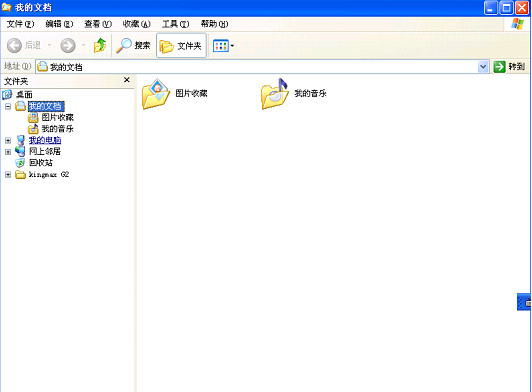Close the Folders pane with X

coord(127,80)
